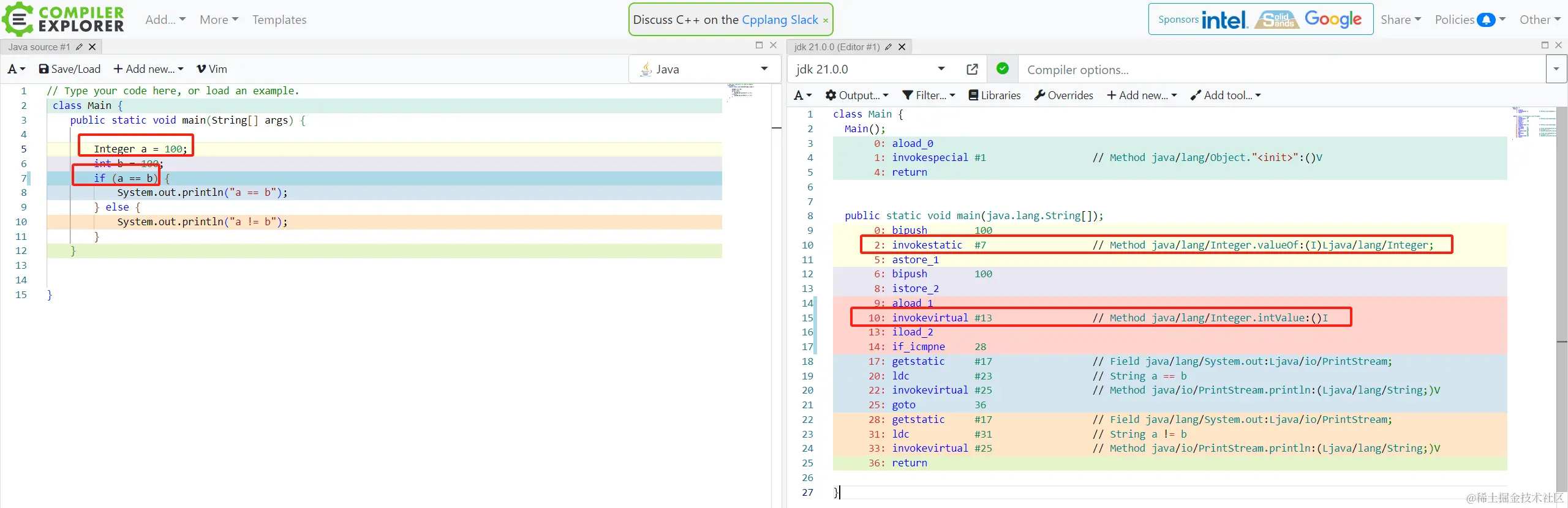This screenshot has width=1568, height=508.
Task: Dismiss the Cpplang Slack notice
Action: 825,20
